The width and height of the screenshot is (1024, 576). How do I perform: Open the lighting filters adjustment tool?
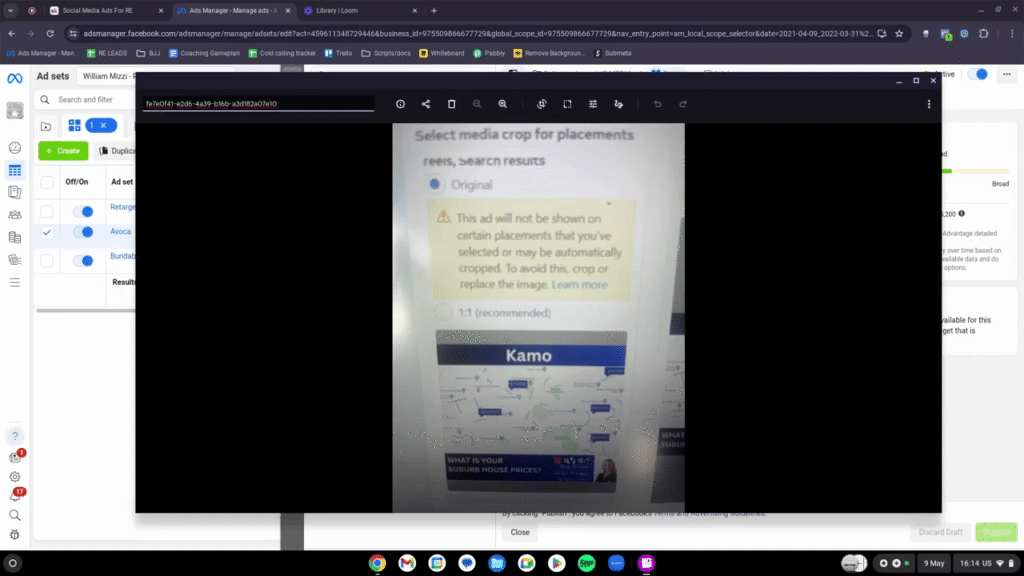coord(593,104)
